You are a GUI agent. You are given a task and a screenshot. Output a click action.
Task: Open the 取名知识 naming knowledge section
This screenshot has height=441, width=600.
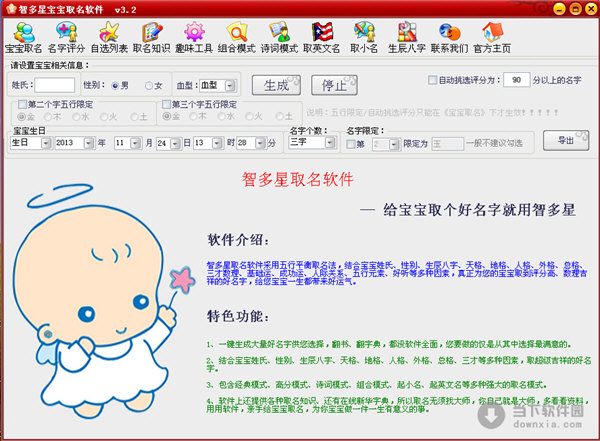152,38
